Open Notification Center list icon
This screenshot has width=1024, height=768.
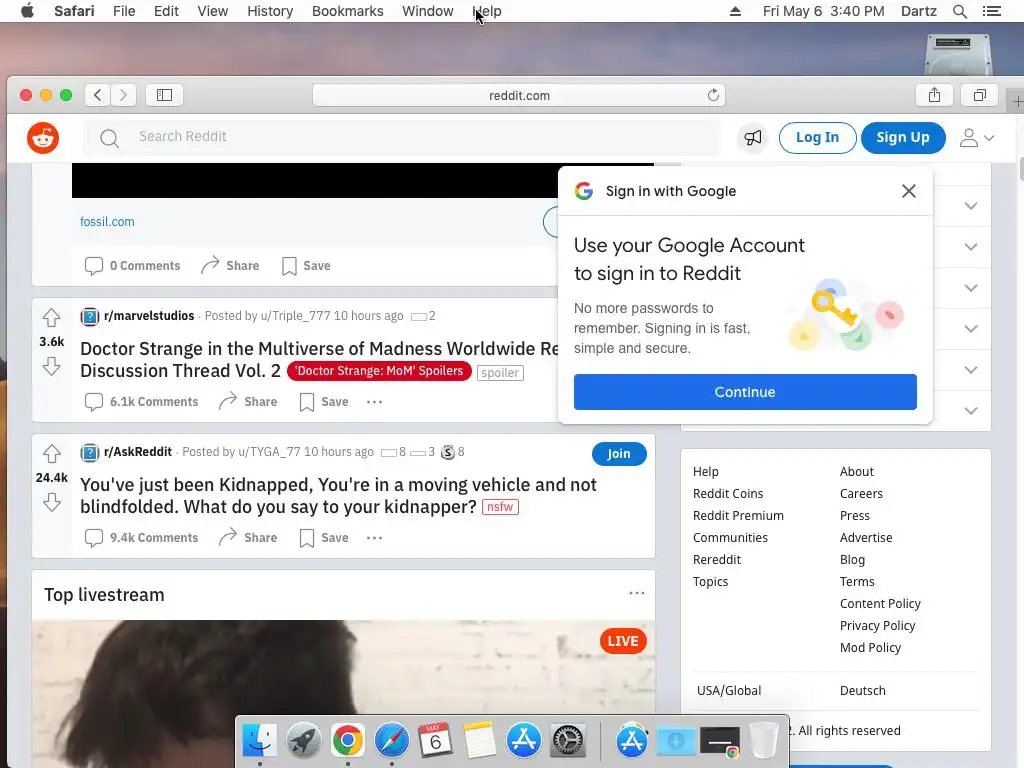[x=991, y=11]
